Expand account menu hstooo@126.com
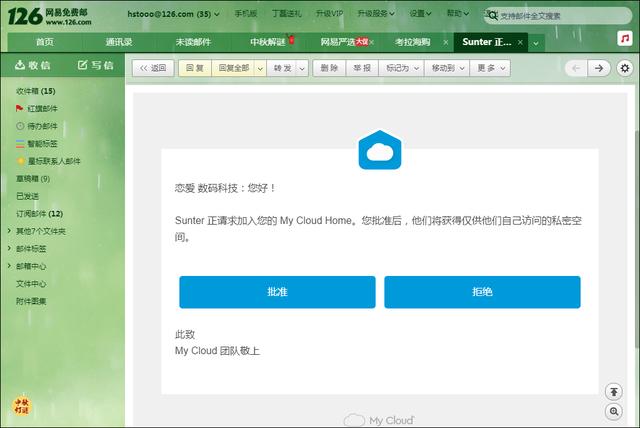 point(173,14)
